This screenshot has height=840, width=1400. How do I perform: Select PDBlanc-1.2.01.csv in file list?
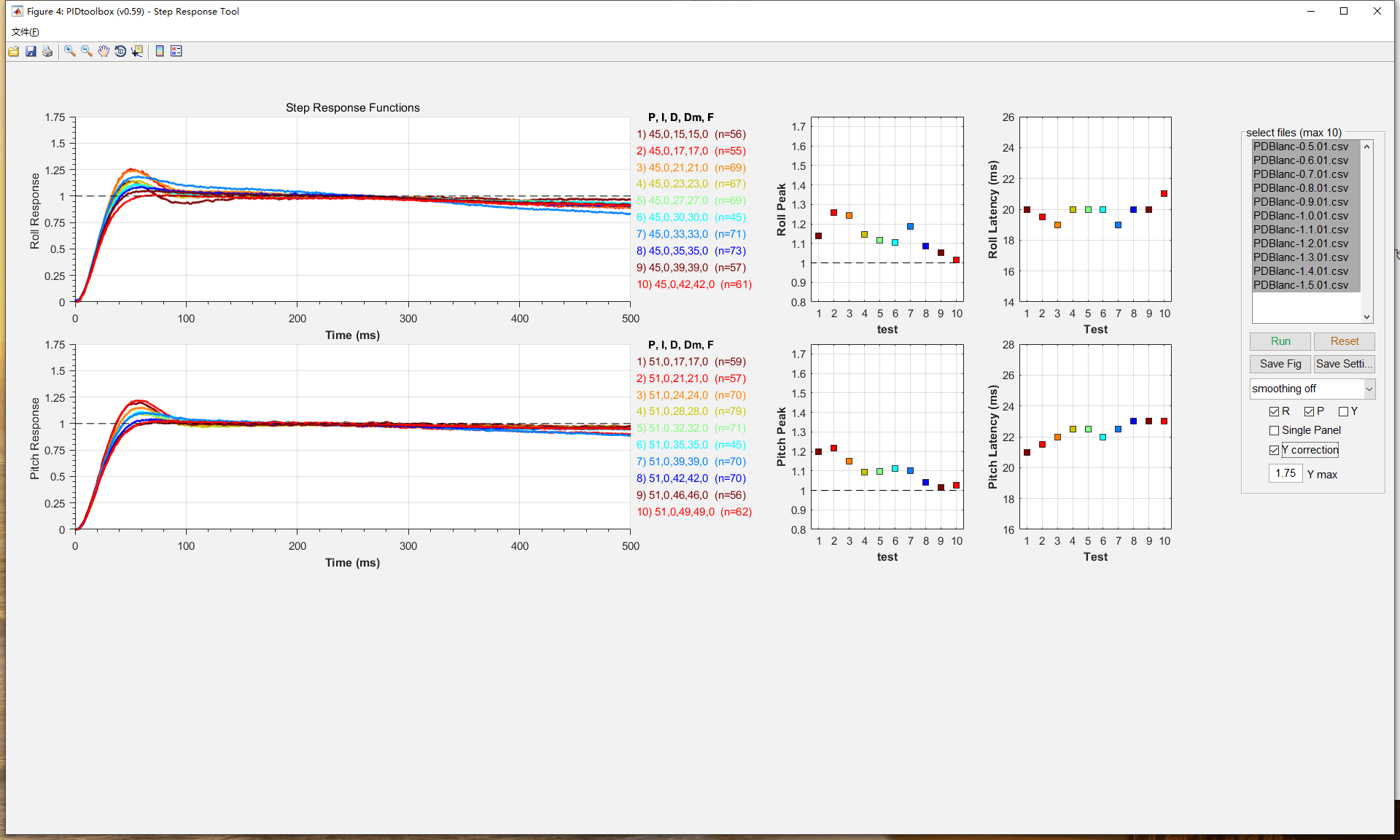coord(1306,244)
